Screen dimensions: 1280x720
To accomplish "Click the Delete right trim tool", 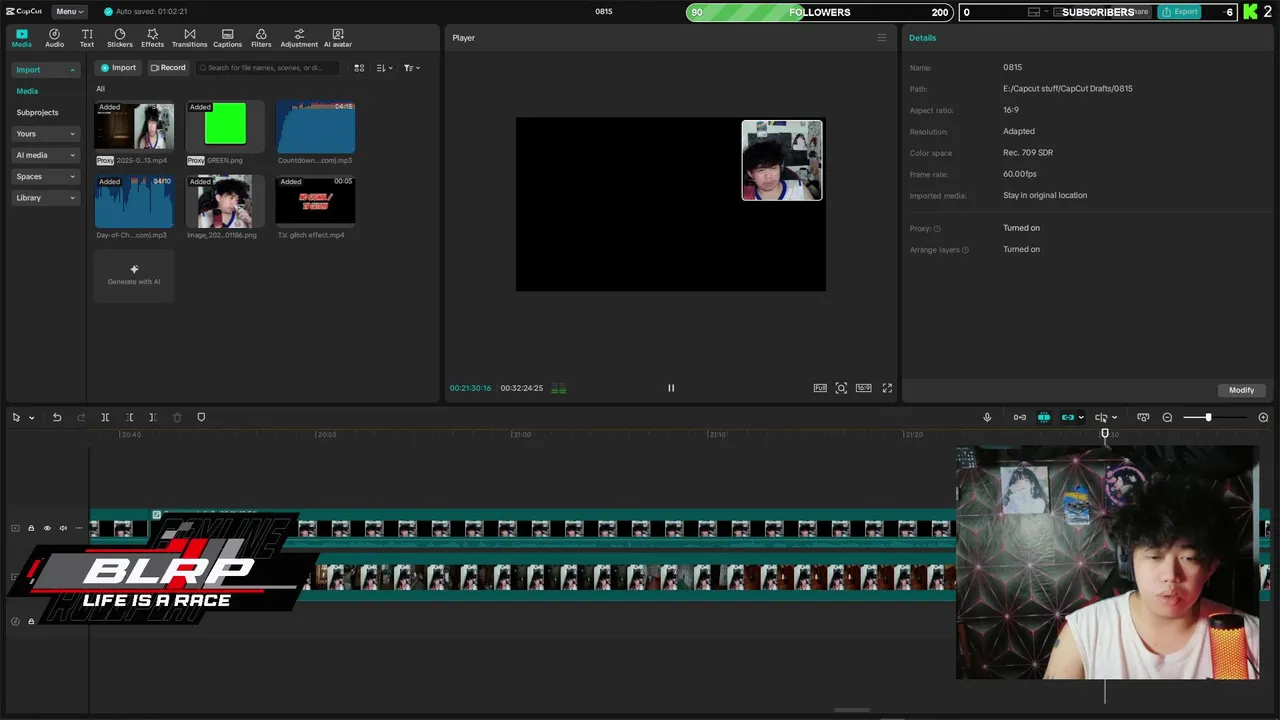I will click(153, 417).
